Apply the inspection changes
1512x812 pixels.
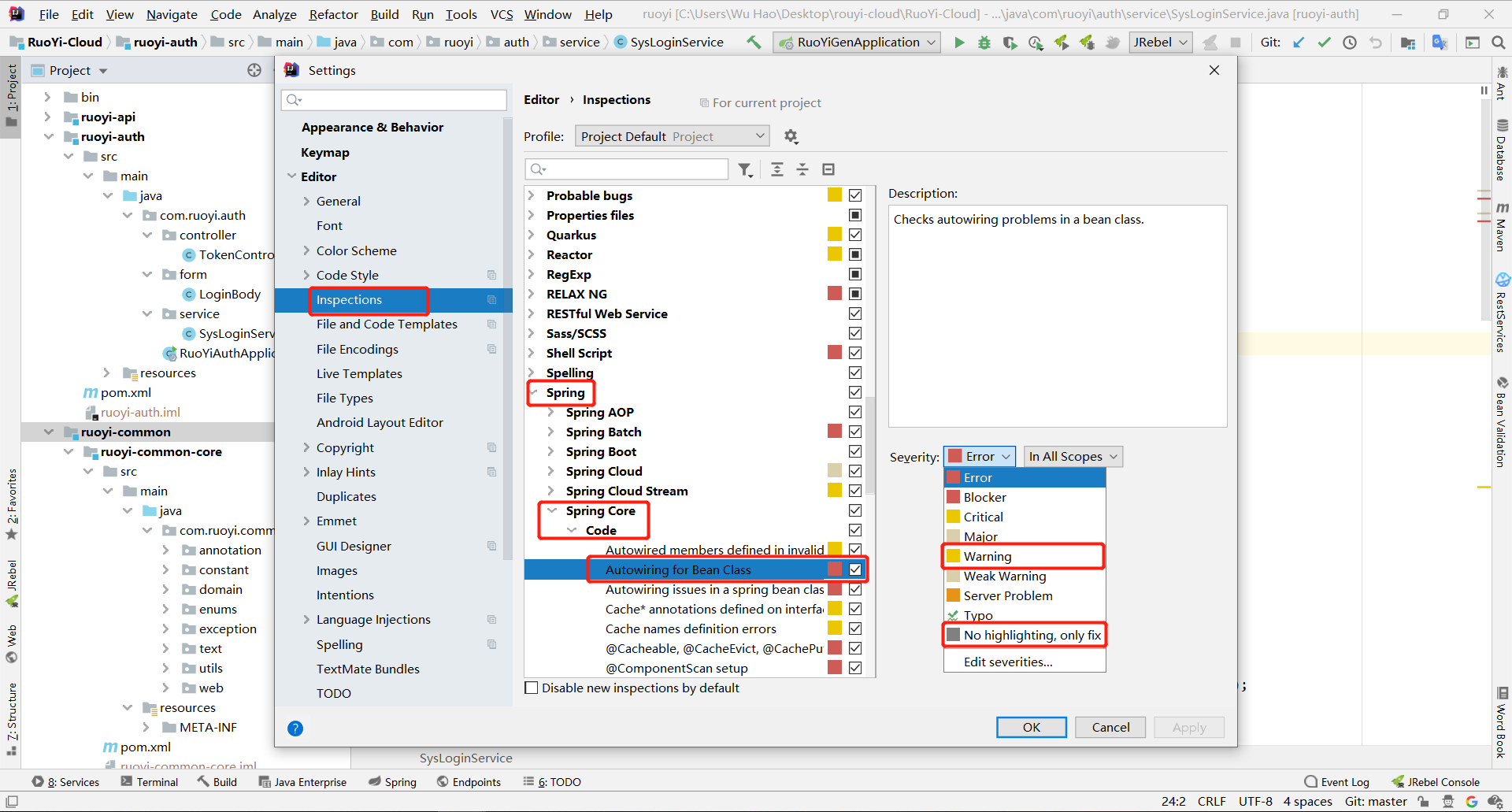tap(1188, 727)
